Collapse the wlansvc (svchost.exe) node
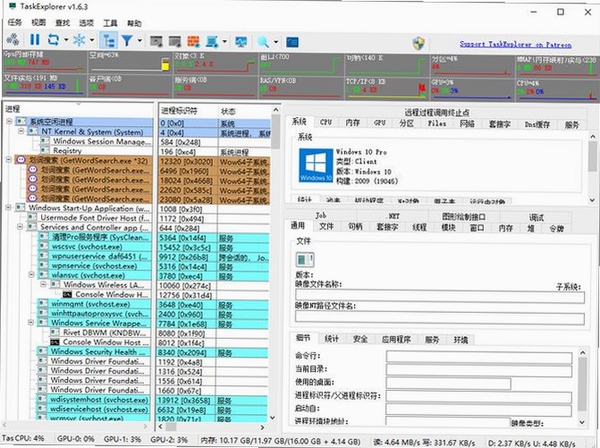 click(32, 274)
